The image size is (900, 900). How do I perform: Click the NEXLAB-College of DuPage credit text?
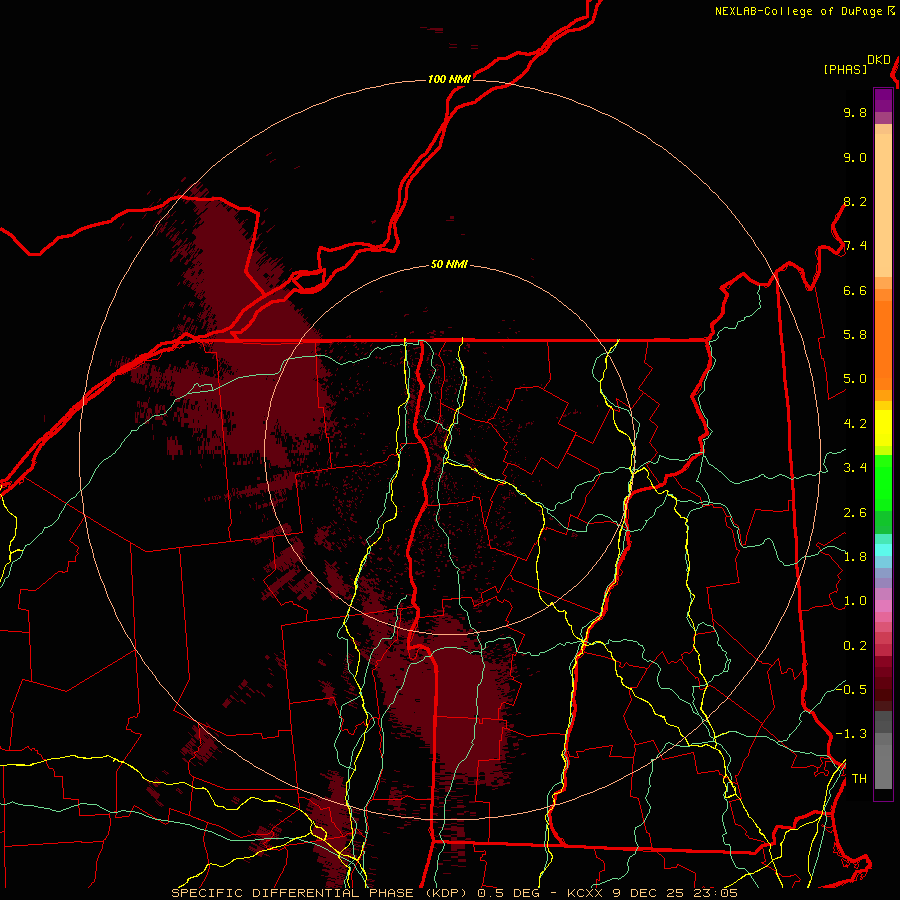pyautogui.click(x=798, y=11)
